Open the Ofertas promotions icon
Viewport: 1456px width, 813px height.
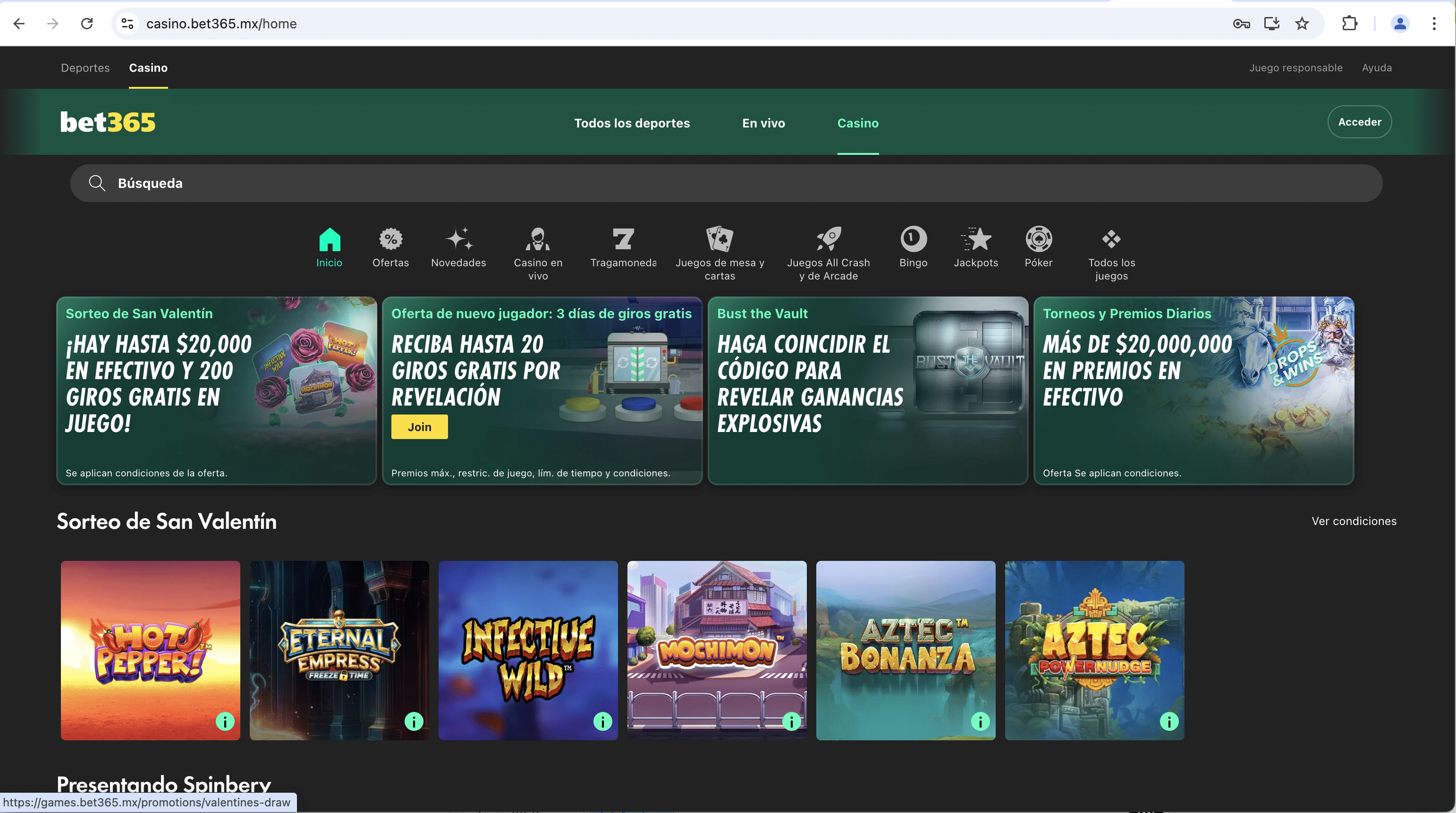[x=390, y=240]
